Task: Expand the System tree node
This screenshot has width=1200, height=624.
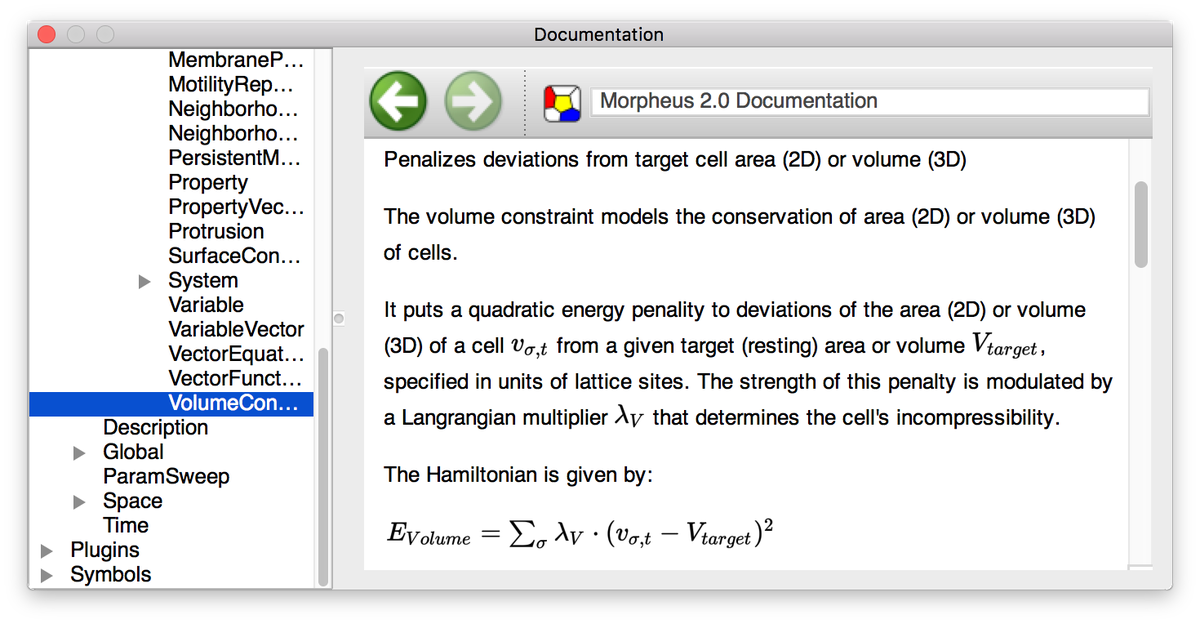Action: [x=144, y=281]
